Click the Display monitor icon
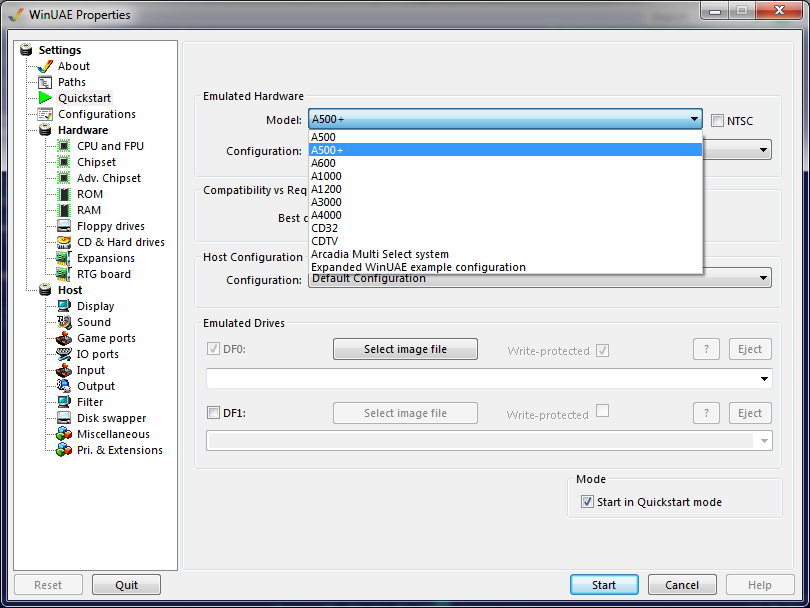The image size is (810, 608). (64, 306)
